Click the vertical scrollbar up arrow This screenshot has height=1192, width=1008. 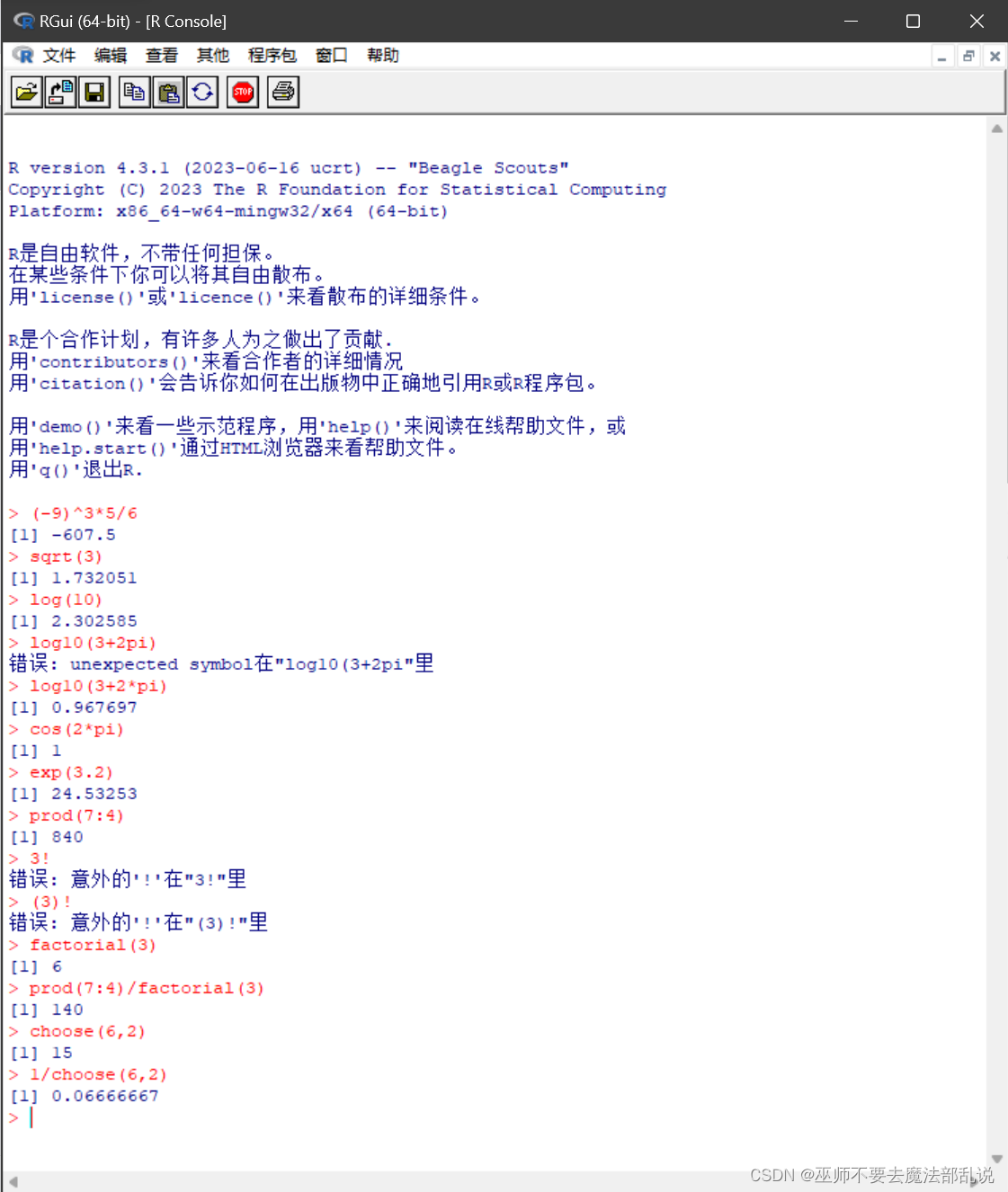click(996, 129)
